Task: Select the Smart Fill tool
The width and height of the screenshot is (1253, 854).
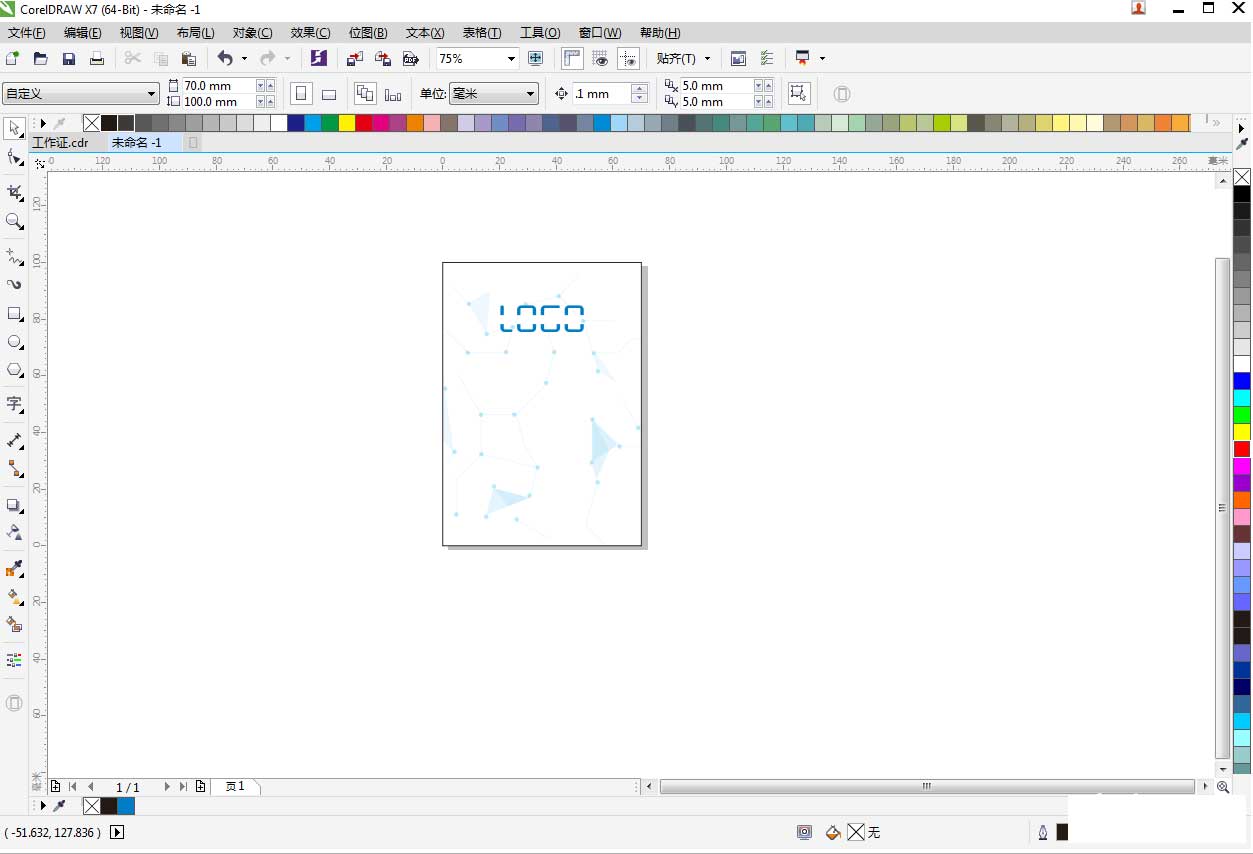Action: [x=14, y=625]
